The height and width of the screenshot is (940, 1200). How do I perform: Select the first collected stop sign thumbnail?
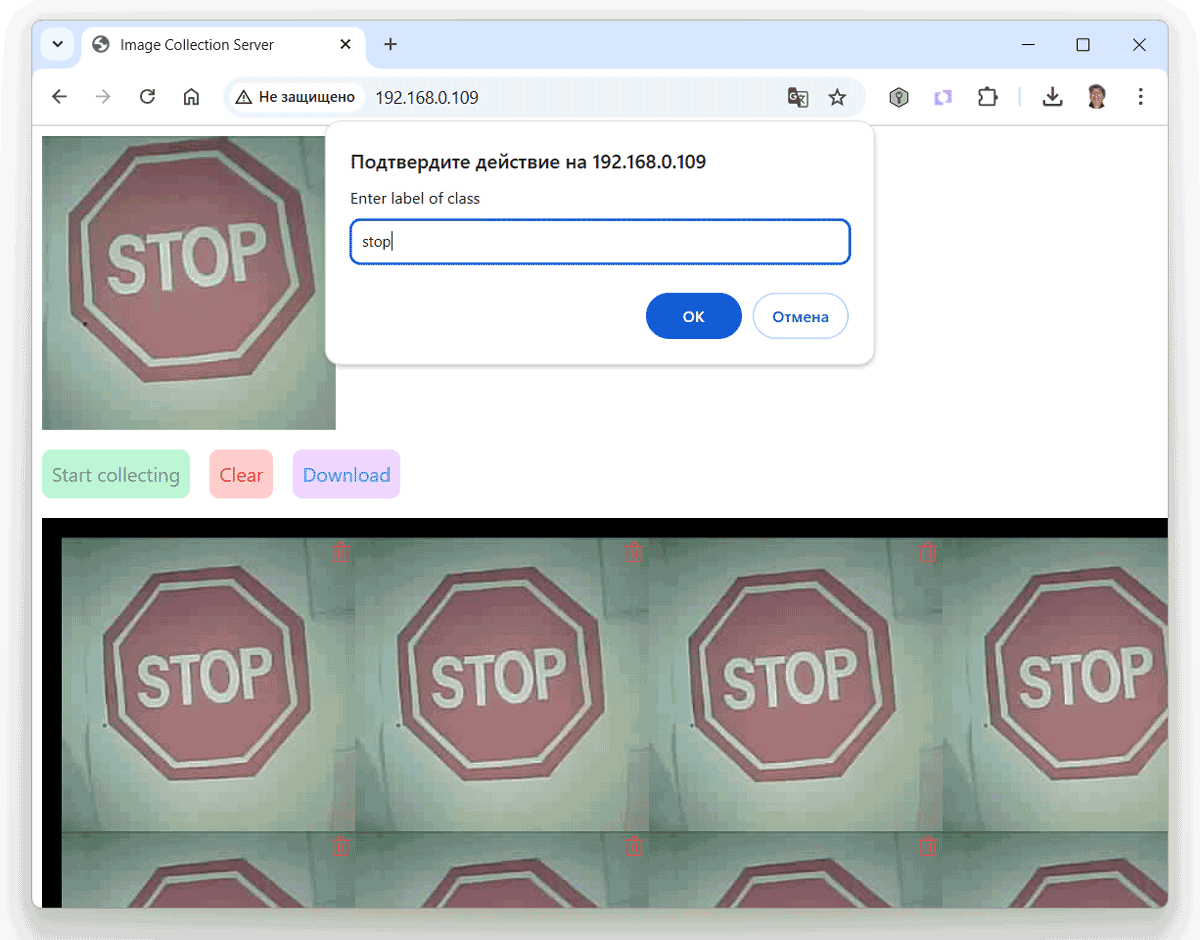(208, 685)
